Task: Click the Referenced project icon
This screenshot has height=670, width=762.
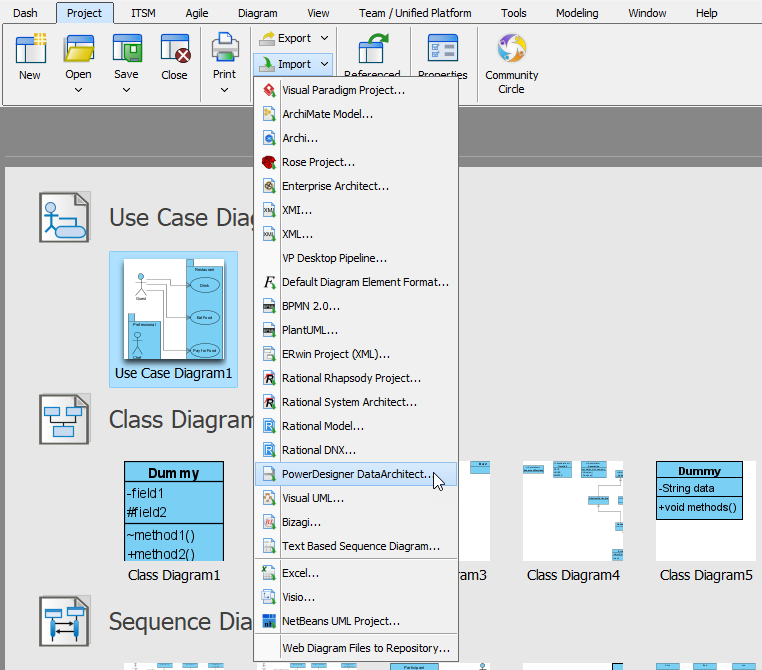Action: point(373,48)
